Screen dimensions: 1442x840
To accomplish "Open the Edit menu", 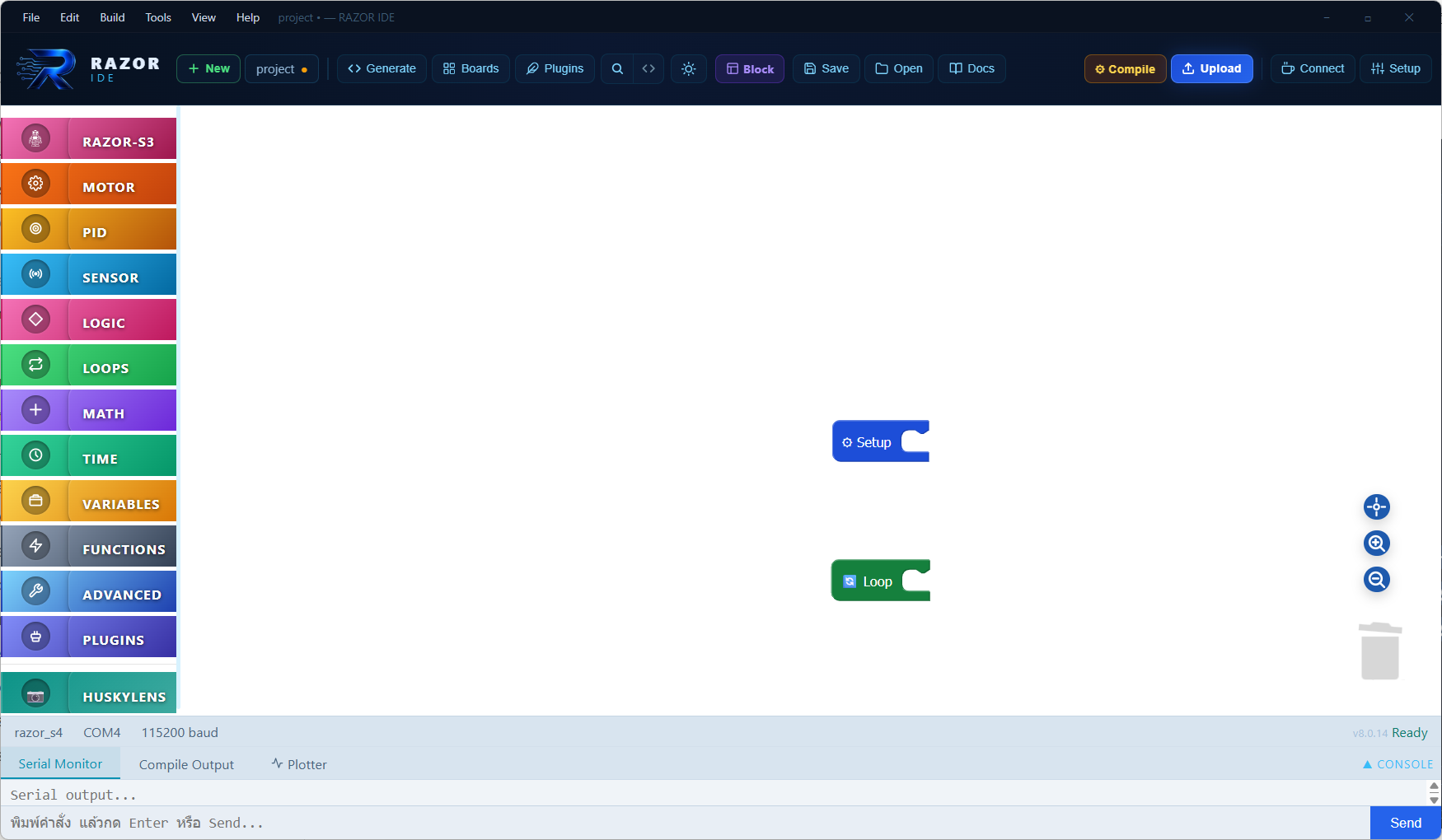I will coord(69,17).
